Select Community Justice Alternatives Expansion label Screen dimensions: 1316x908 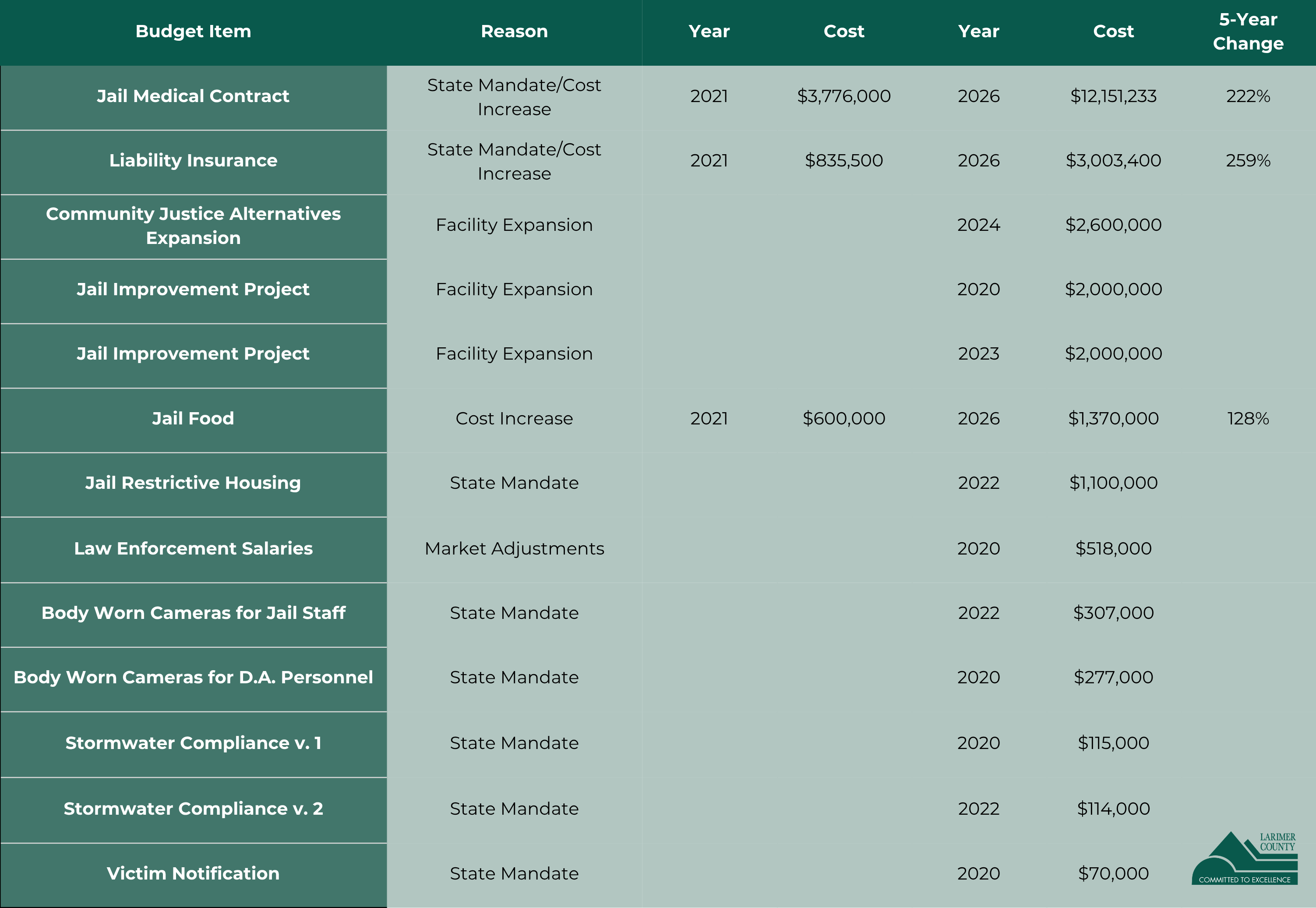point(194,225)
